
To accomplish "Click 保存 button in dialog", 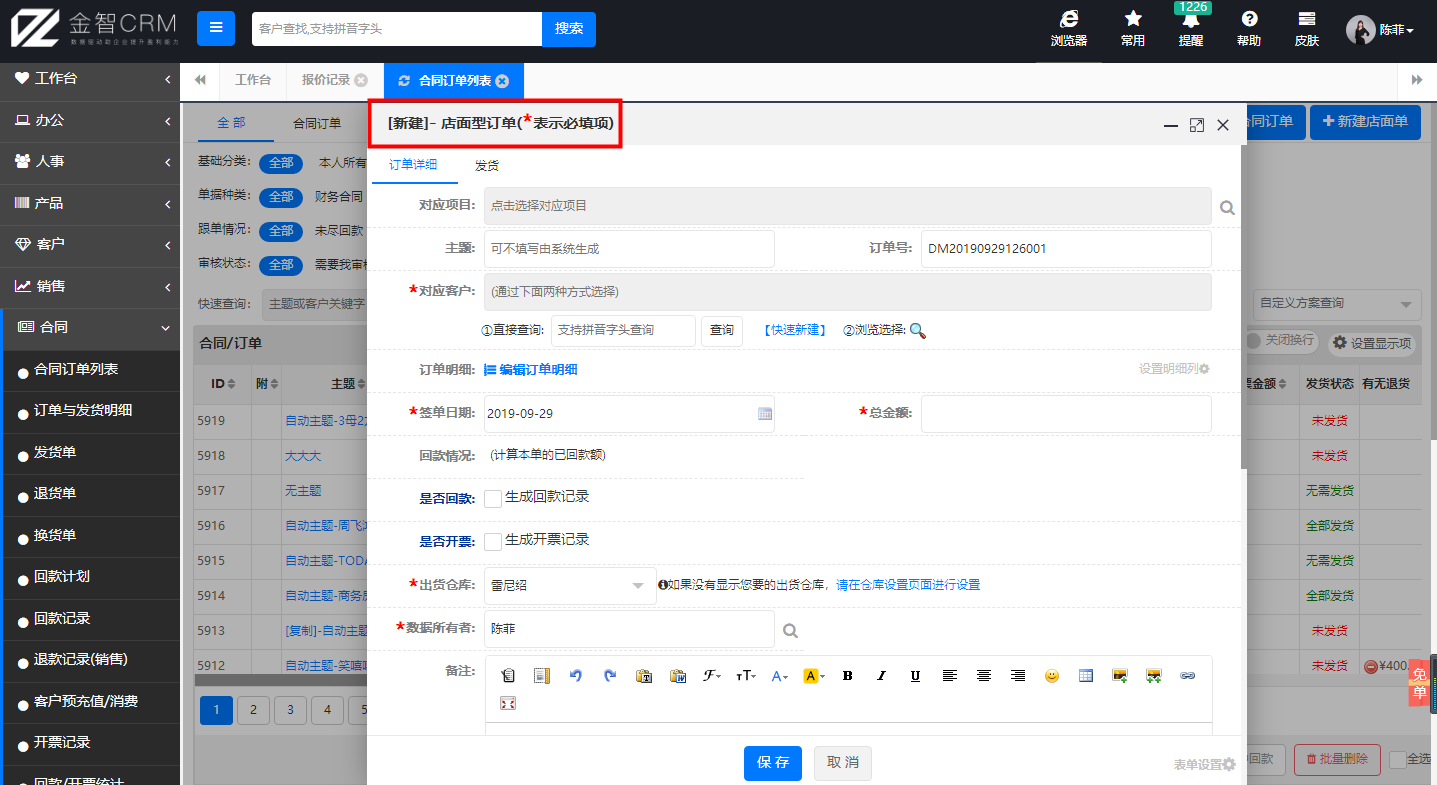I will click(x=773, y=763).
